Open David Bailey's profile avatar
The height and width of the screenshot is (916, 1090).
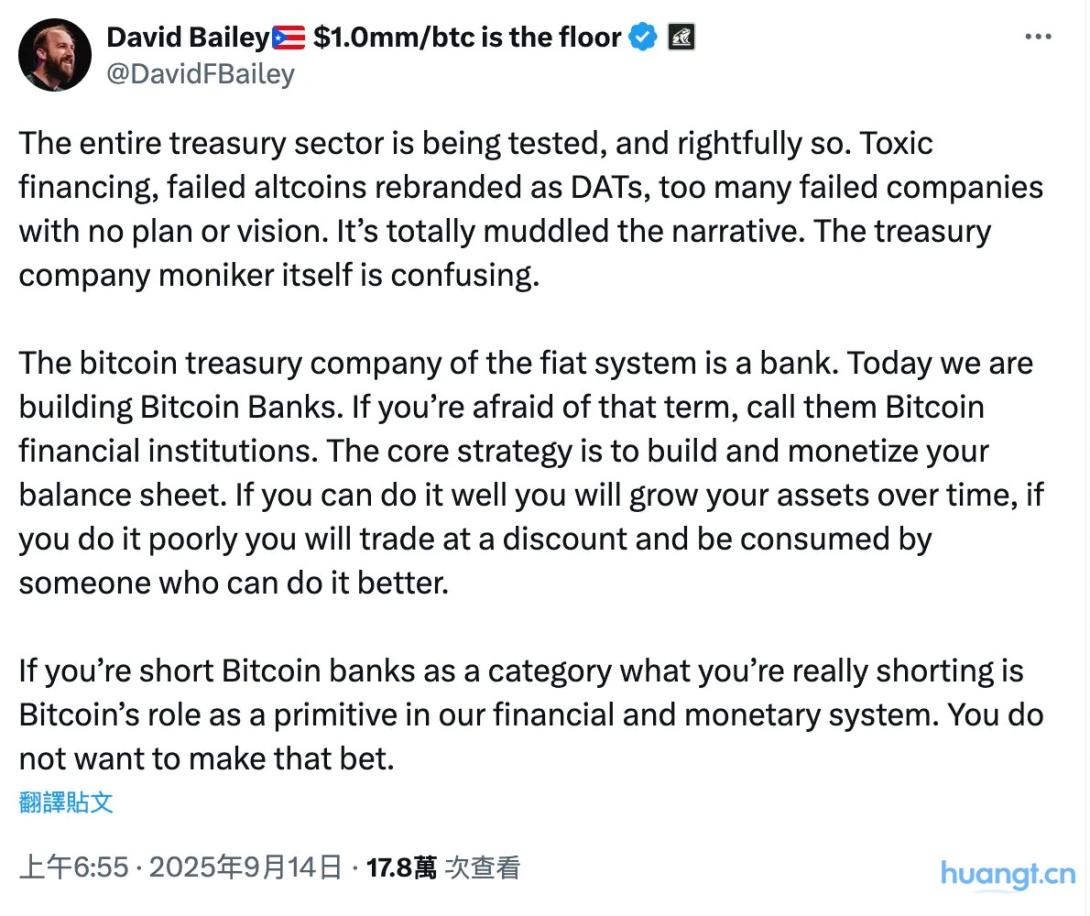click(x=55, y=55)
